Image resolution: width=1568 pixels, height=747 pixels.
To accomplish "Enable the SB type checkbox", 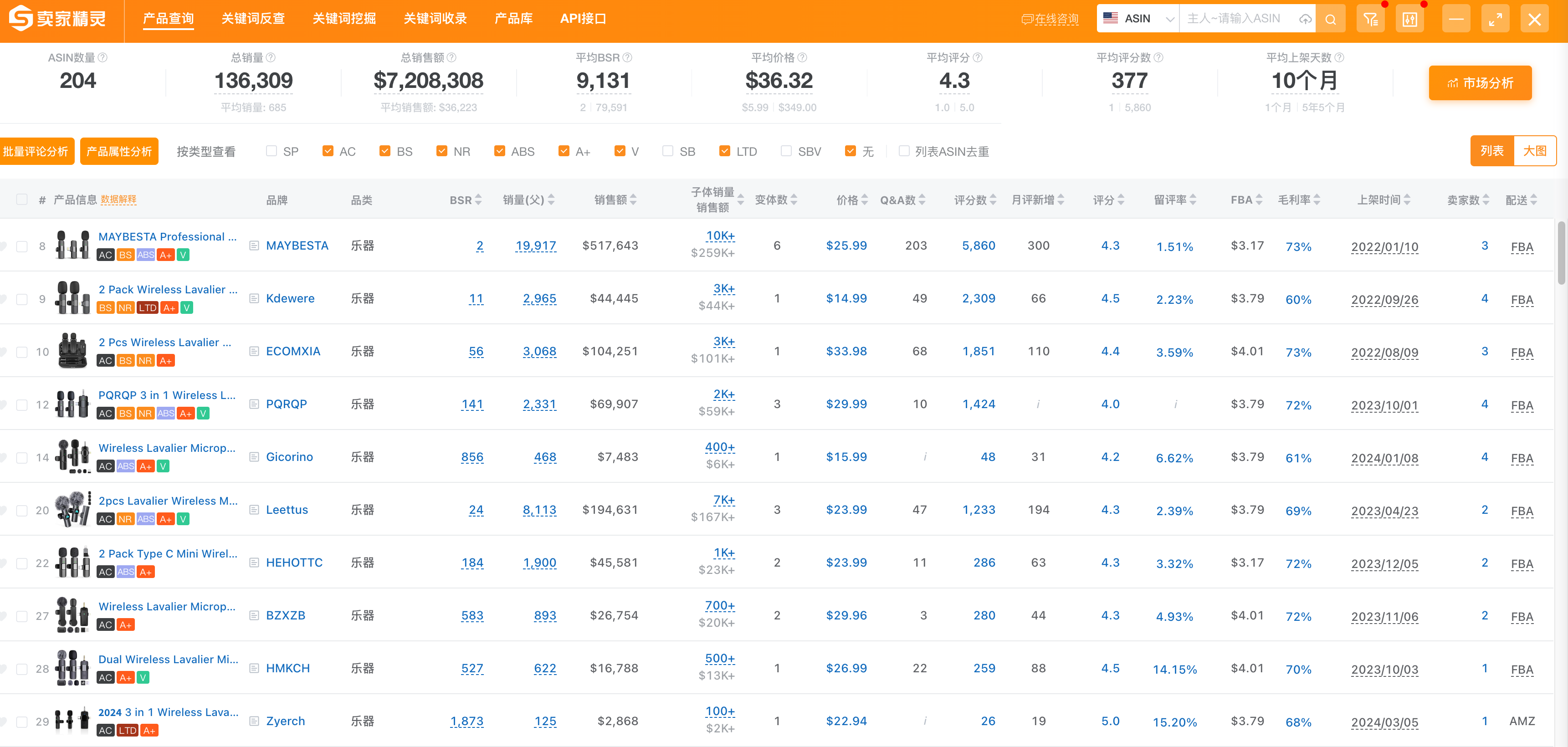I will (668, 151).
